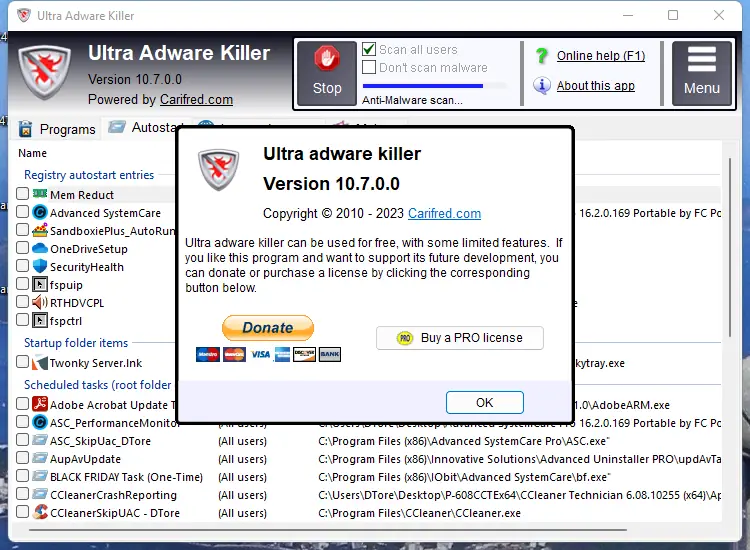Image resolution: width=750 pixels, height=550 pixels.
Task: Click the fspctrl icon
Action: (x=40, y=320)
